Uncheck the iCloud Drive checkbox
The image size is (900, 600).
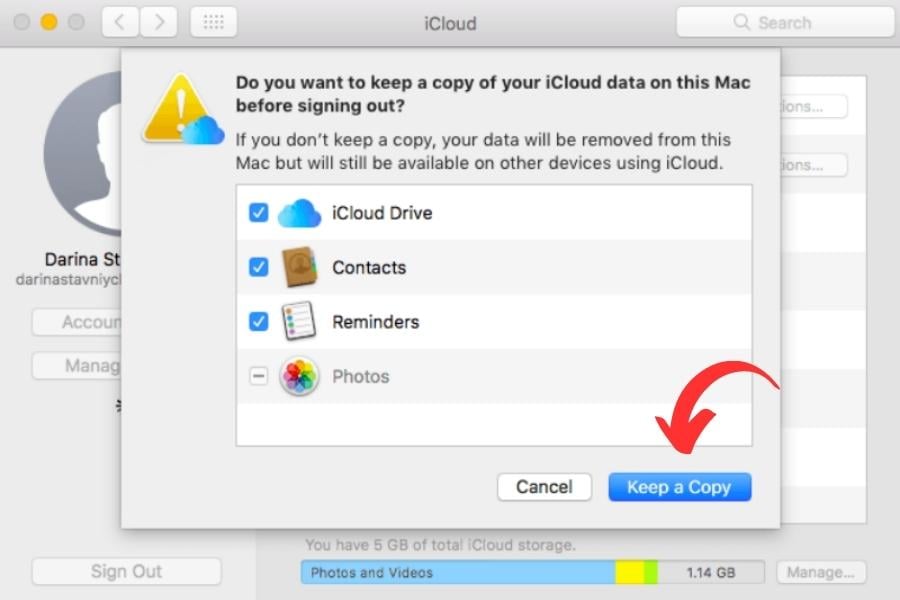tap(259, 212)
